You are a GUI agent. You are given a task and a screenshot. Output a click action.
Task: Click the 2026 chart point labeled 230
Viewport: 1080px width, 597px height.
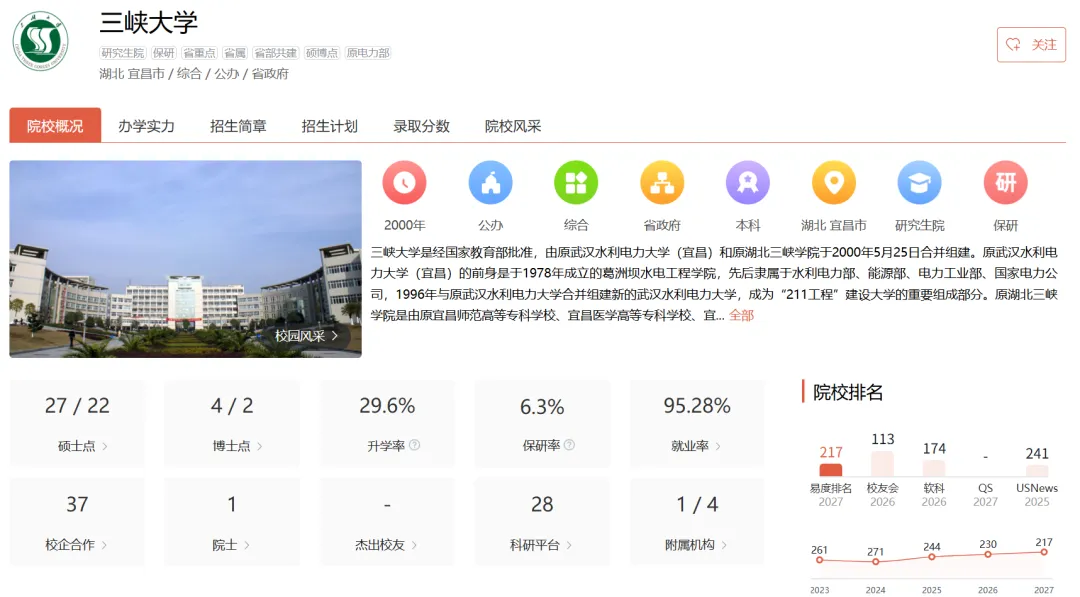point(988,554)
